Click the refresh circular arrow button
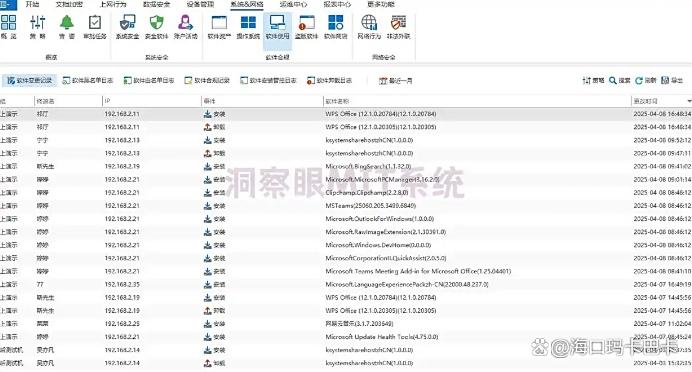 click(646, 80)
